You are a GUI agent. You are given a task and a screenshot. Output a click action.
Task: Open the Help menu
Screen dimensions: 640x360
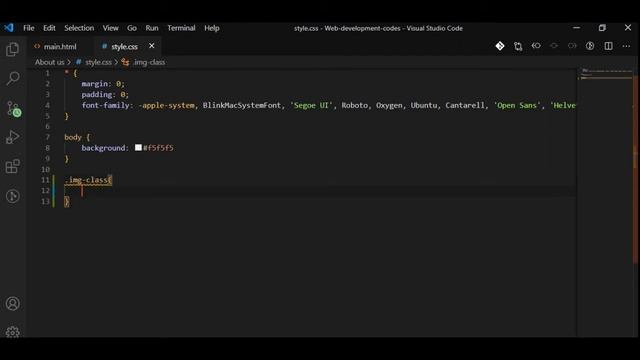click(x=212, y=28)
